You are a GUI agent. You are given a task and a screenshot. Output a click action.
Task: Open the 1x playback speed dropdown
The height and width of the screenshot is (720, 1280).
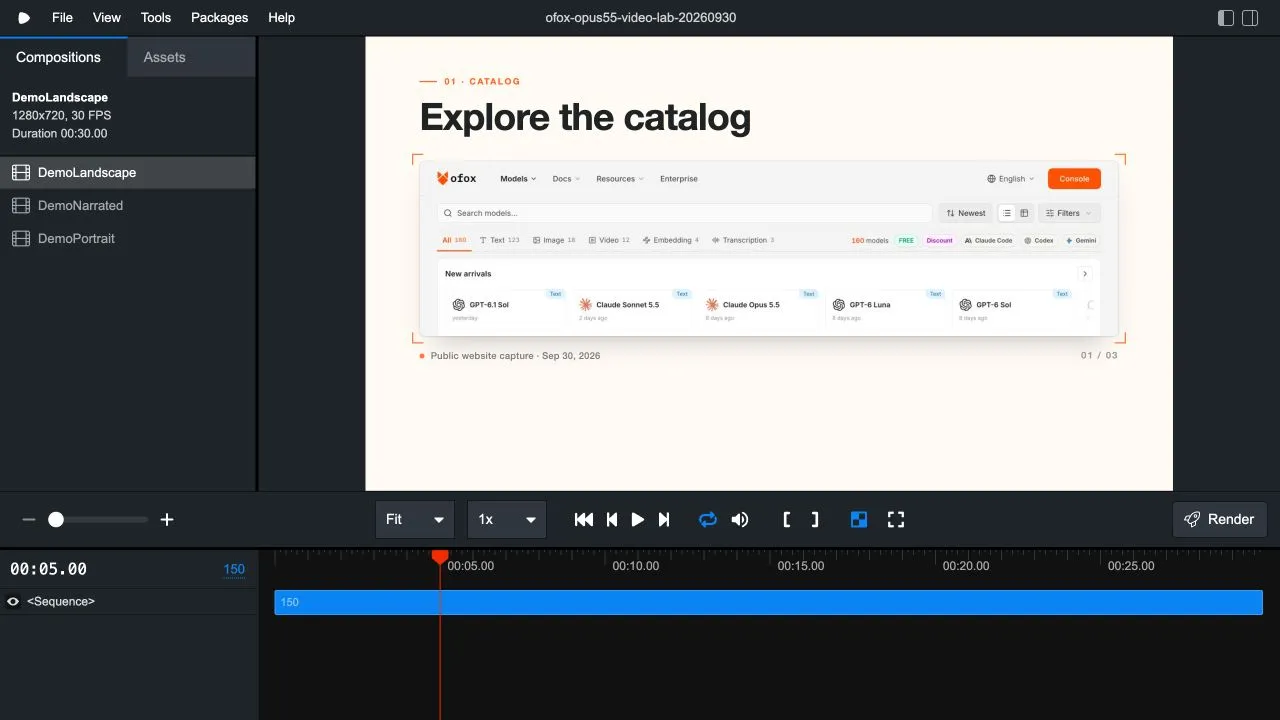(507, 519)
